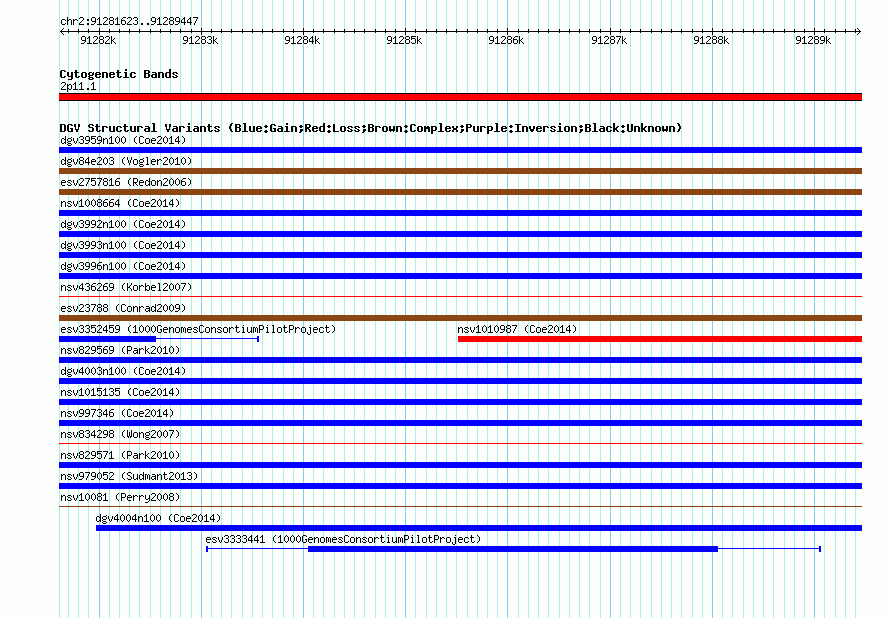Click the 91289k ruler position
This screenshot has height=618, width=890.
tap(813, 40)
